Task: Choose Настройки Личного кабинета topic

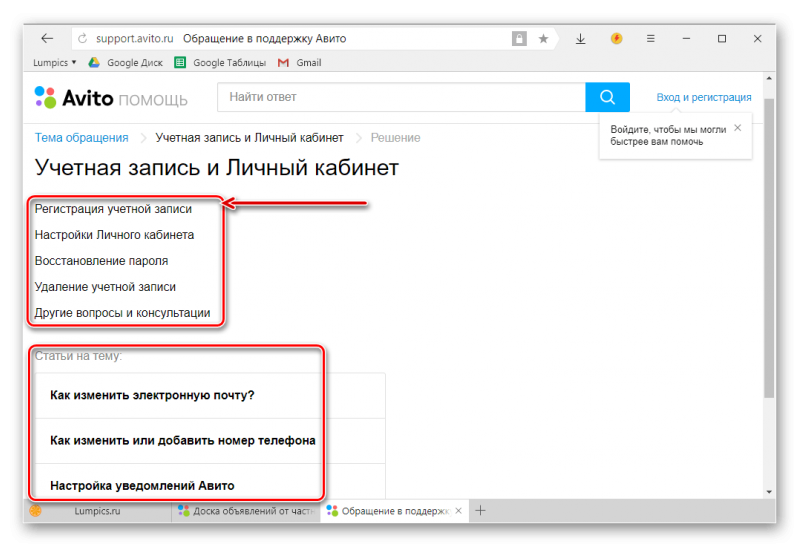Action: pyautogui.click(x=114, y=235)
